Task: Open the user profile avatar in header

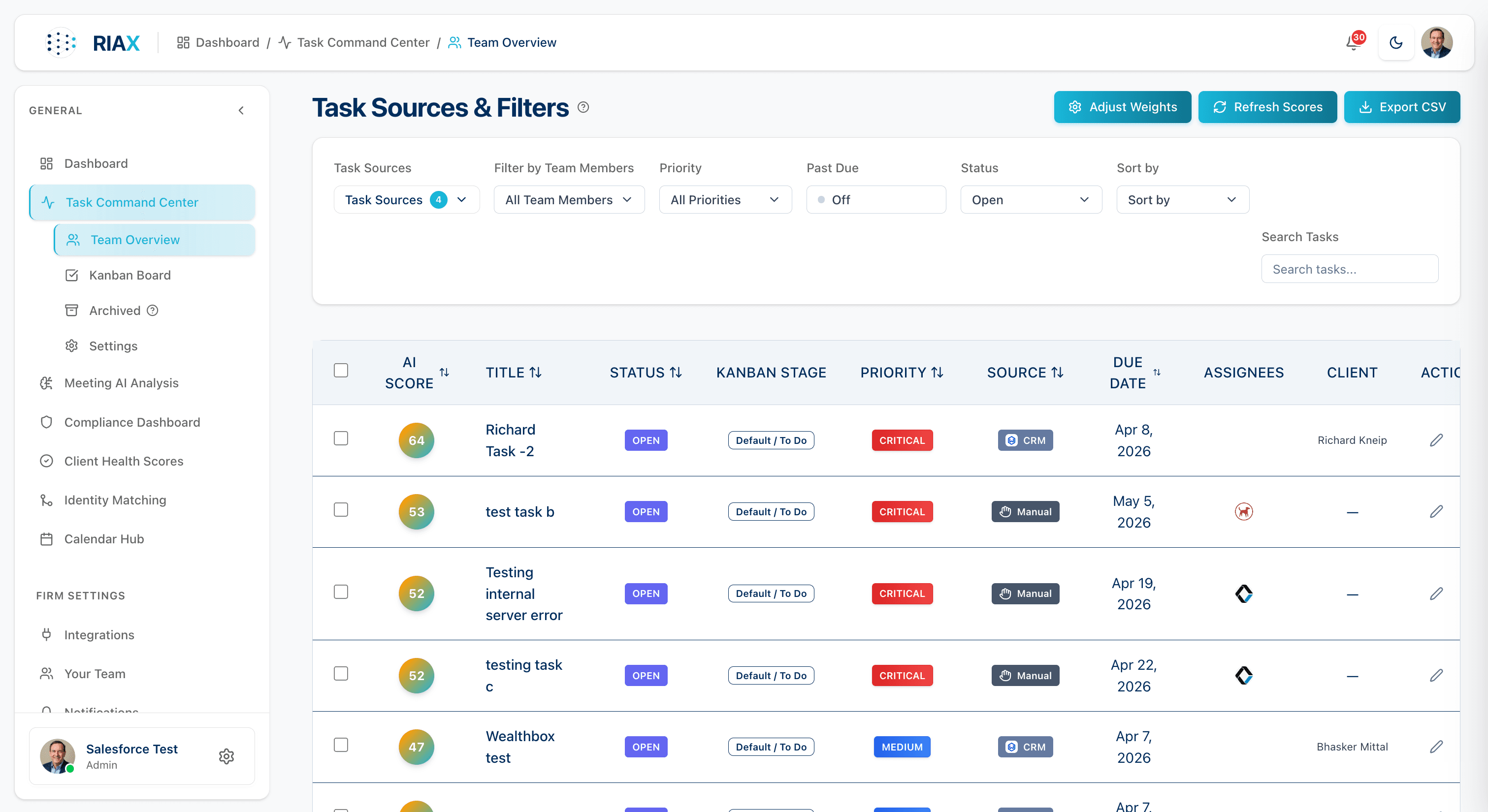Action: tap(1437, 43)
